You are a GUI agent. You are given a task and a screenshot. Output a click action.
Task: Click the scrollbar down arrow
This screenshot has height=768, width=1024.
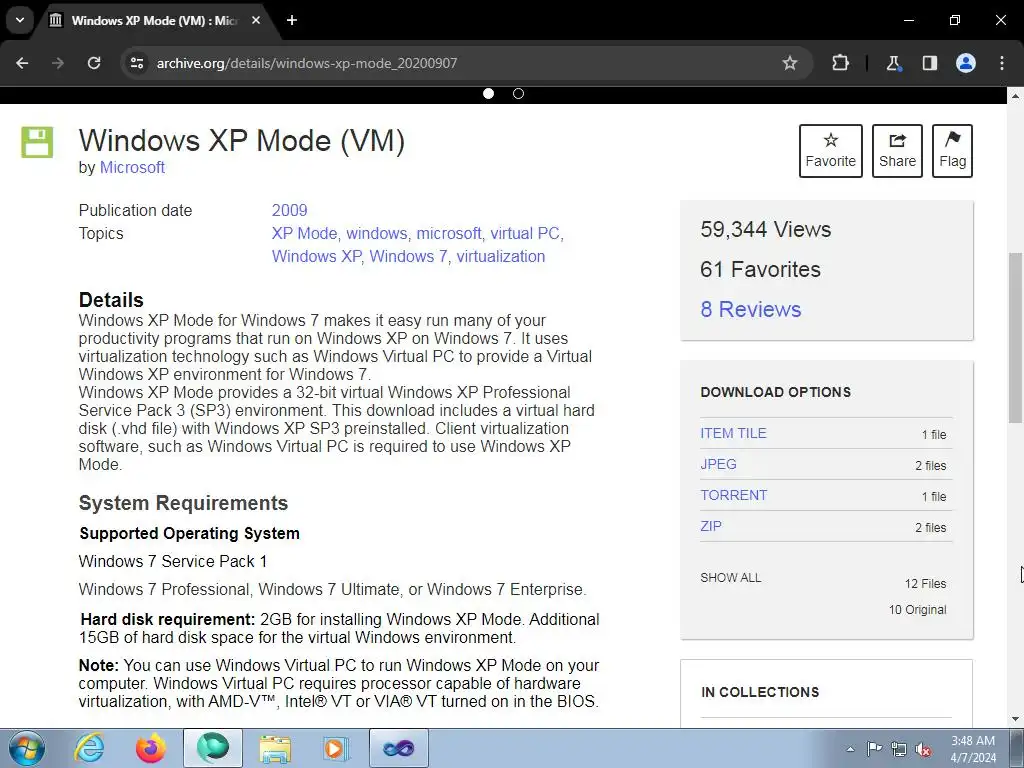point(1015,719)
